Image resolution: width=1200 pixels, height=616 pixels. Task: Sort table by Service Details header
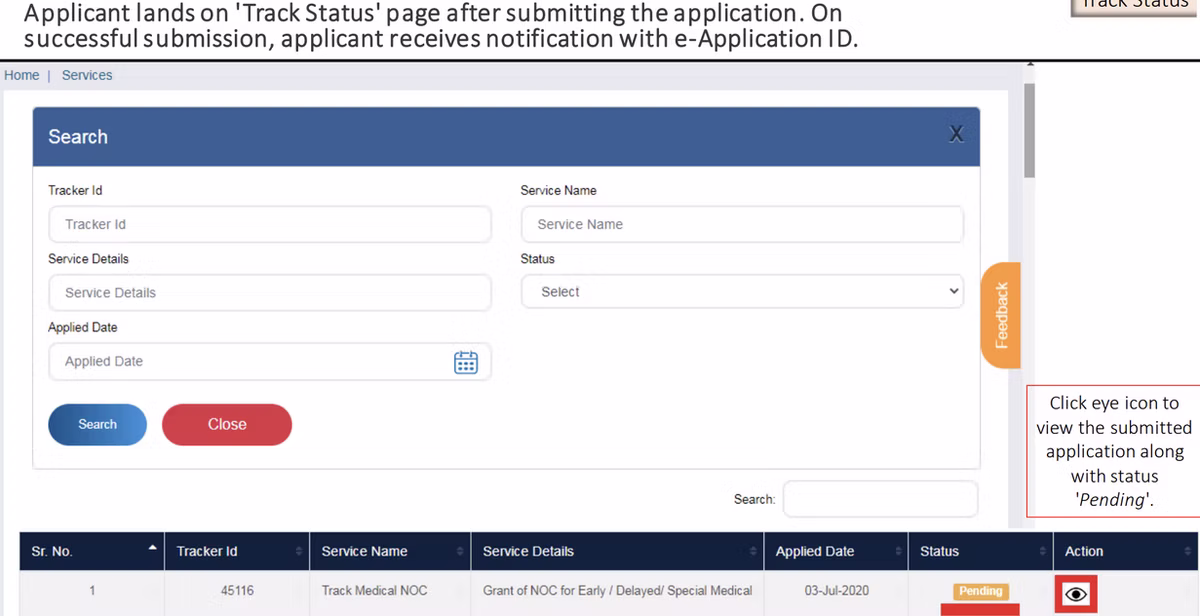tap(617, 551)
